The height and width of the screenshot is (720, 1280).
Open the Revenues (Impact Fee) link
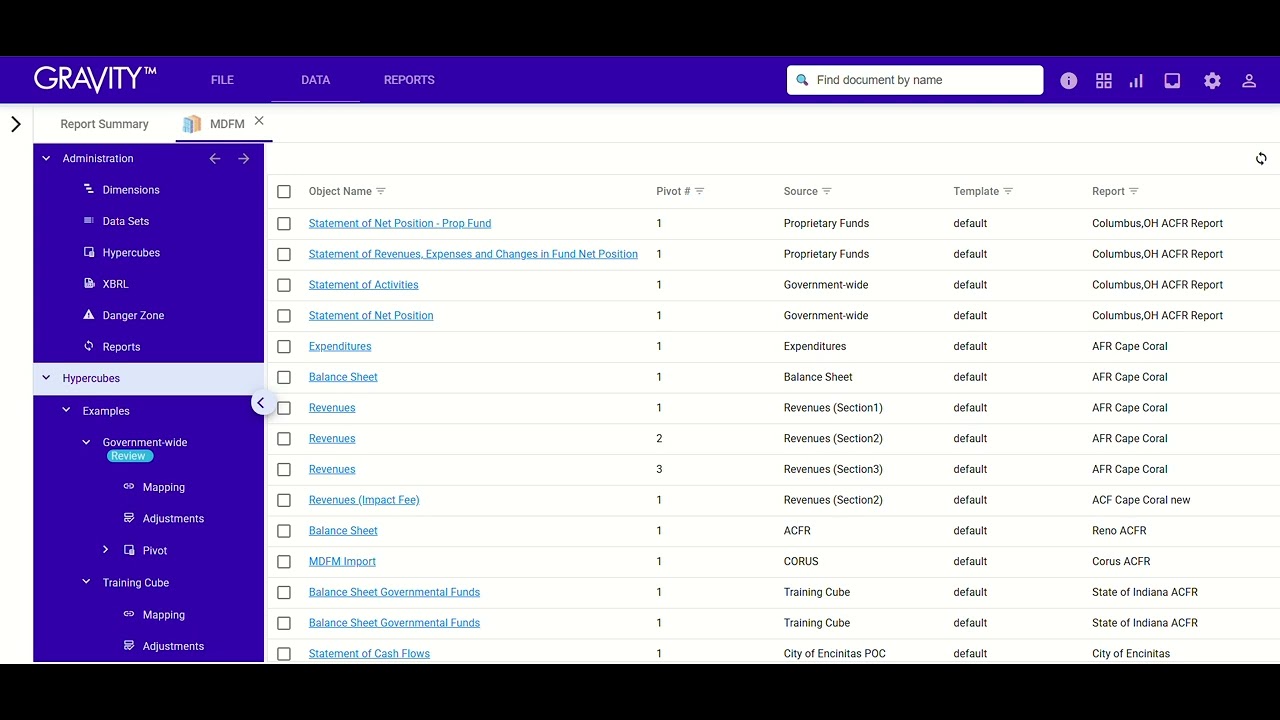pyautogui.click(x=364, y=500)
